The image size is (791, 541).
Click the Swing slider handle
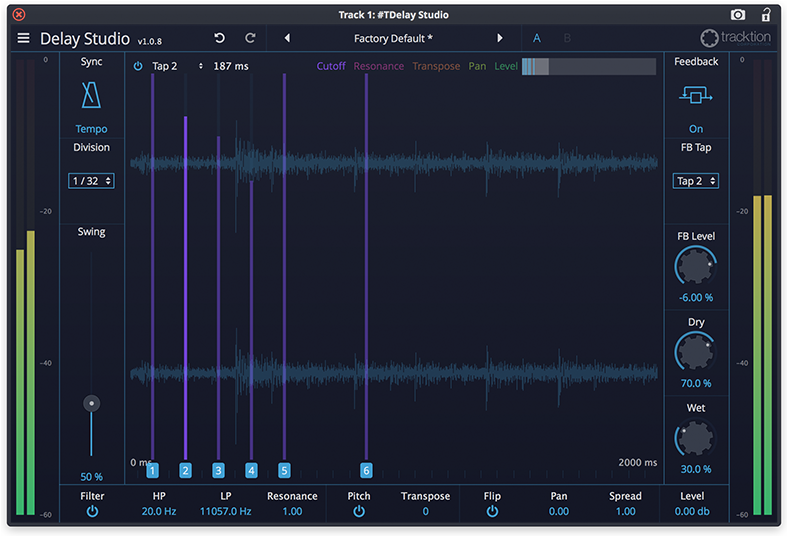coord(91,403)
